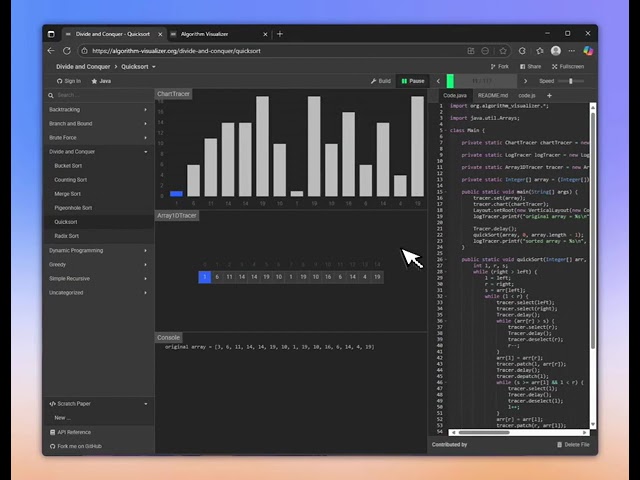Switch to the Code.java file tab
640x480 pixels.
click(x=455, y=96)
